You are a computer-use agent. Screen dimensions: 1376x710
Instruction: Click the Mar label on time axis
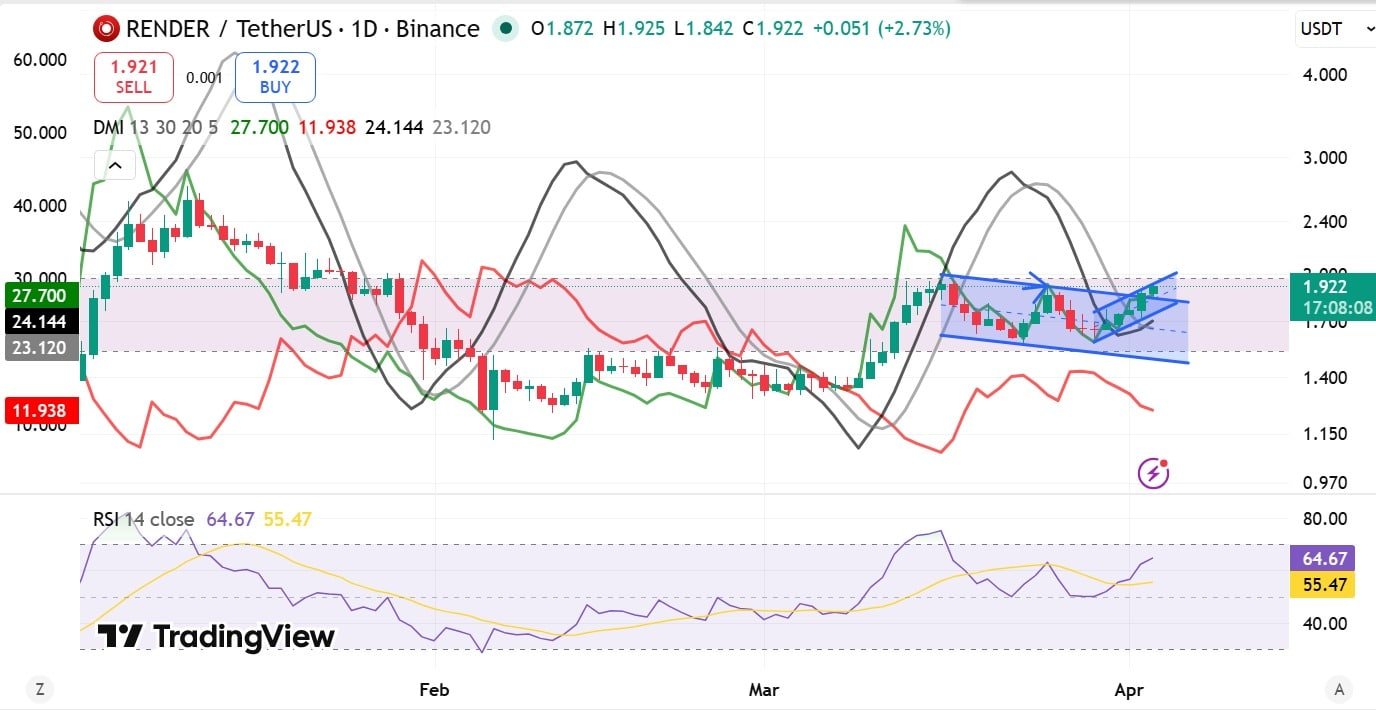(x=763, y=690)
